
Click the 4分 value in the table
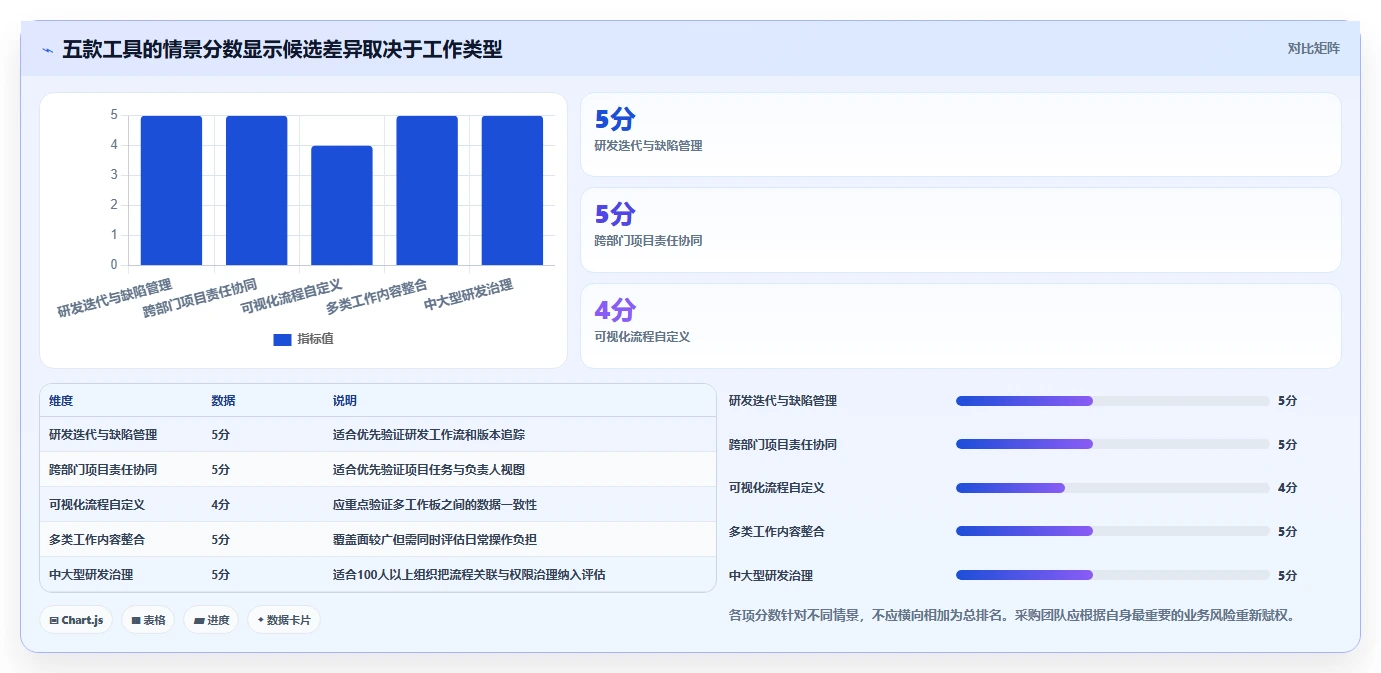tap(221, 505)
